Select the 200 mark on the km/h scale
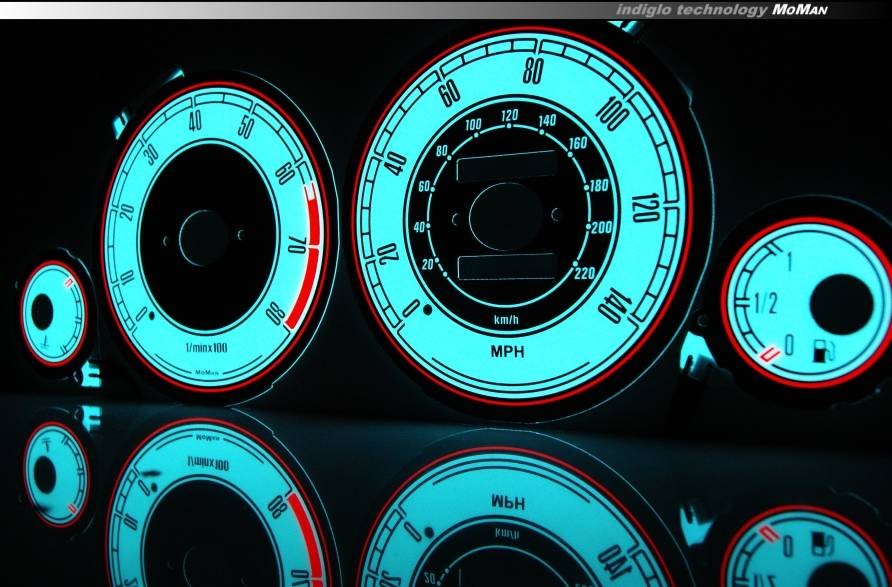The height and width of the screenshot is (587, 892). click(602, 228)
